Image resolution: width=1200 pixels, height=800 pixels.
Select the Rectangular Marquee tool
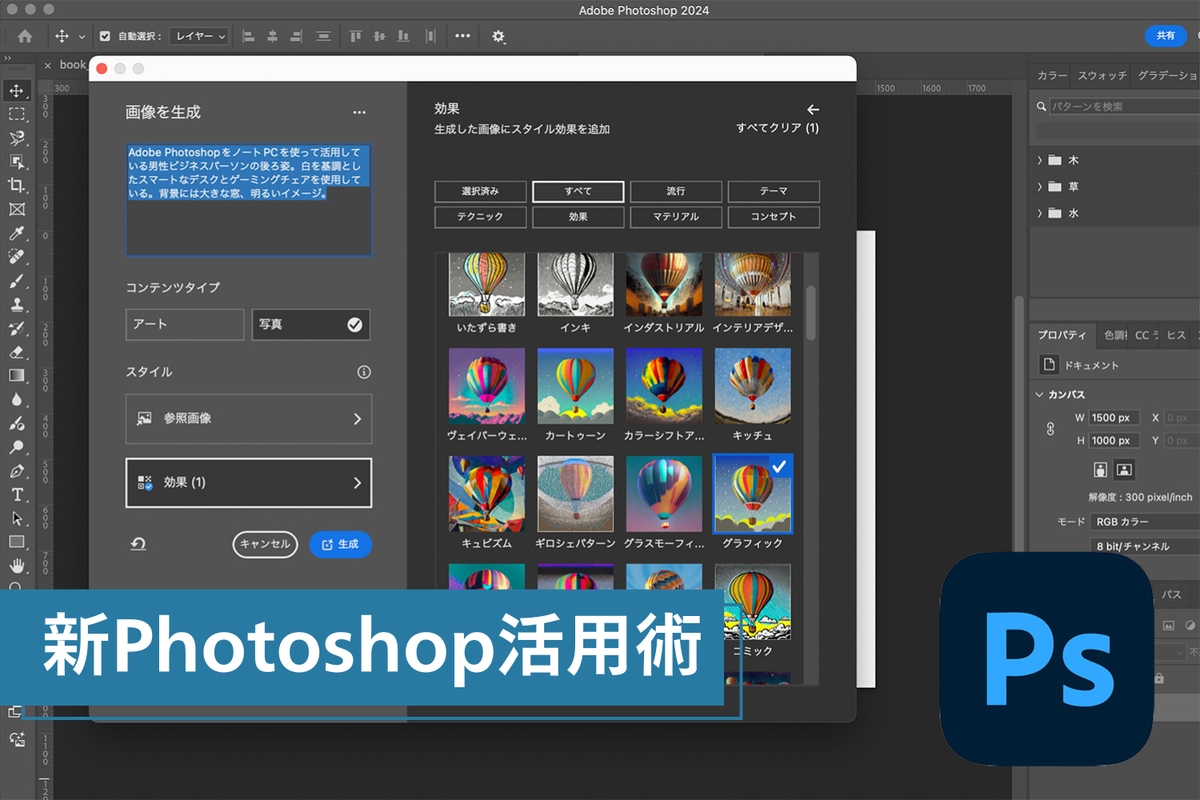click(x=16, y=114)
